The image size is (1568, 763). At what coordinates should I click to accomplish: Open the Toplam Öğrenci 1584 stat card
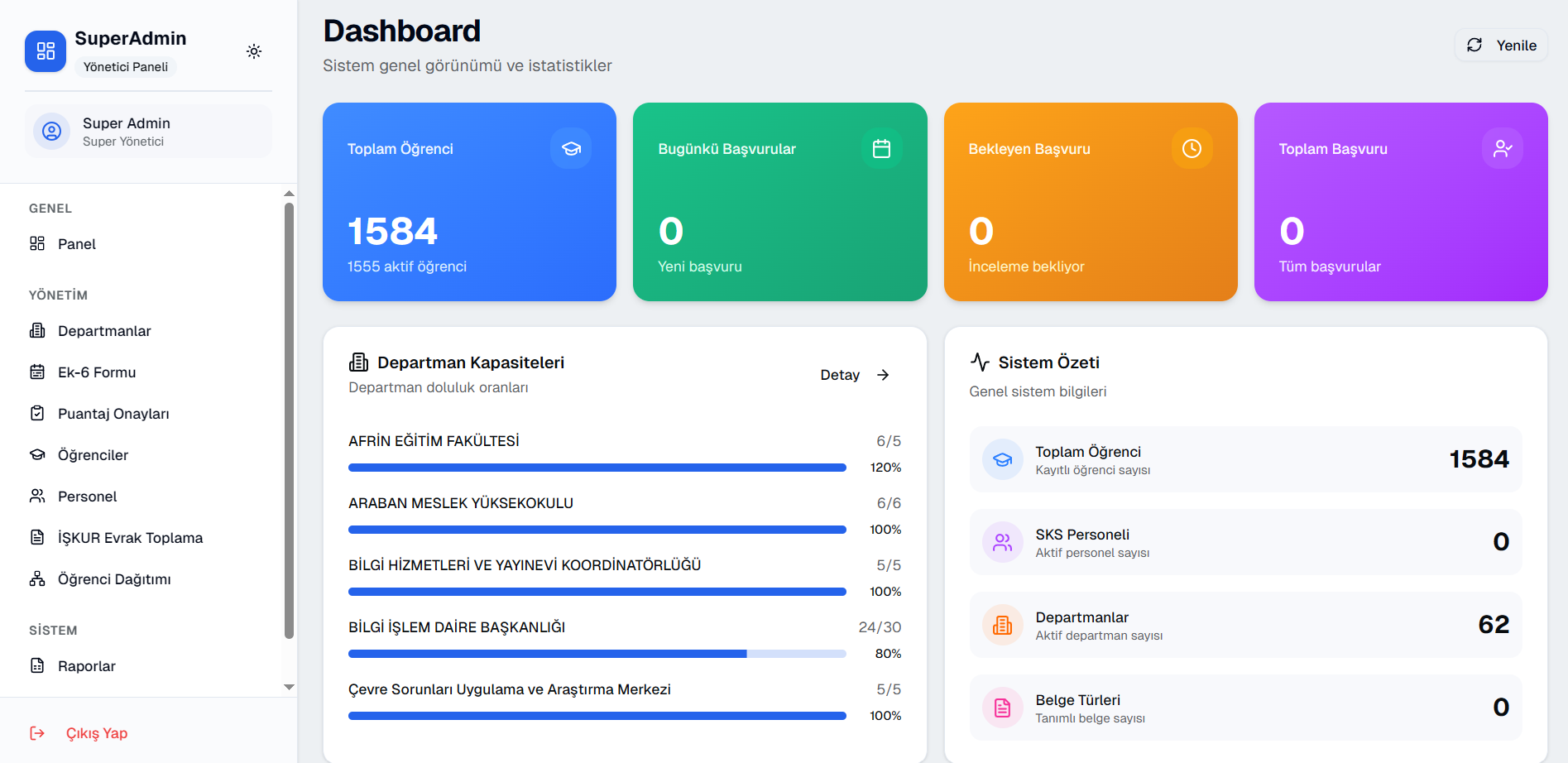pyautogui.click(x=469, y=202)
